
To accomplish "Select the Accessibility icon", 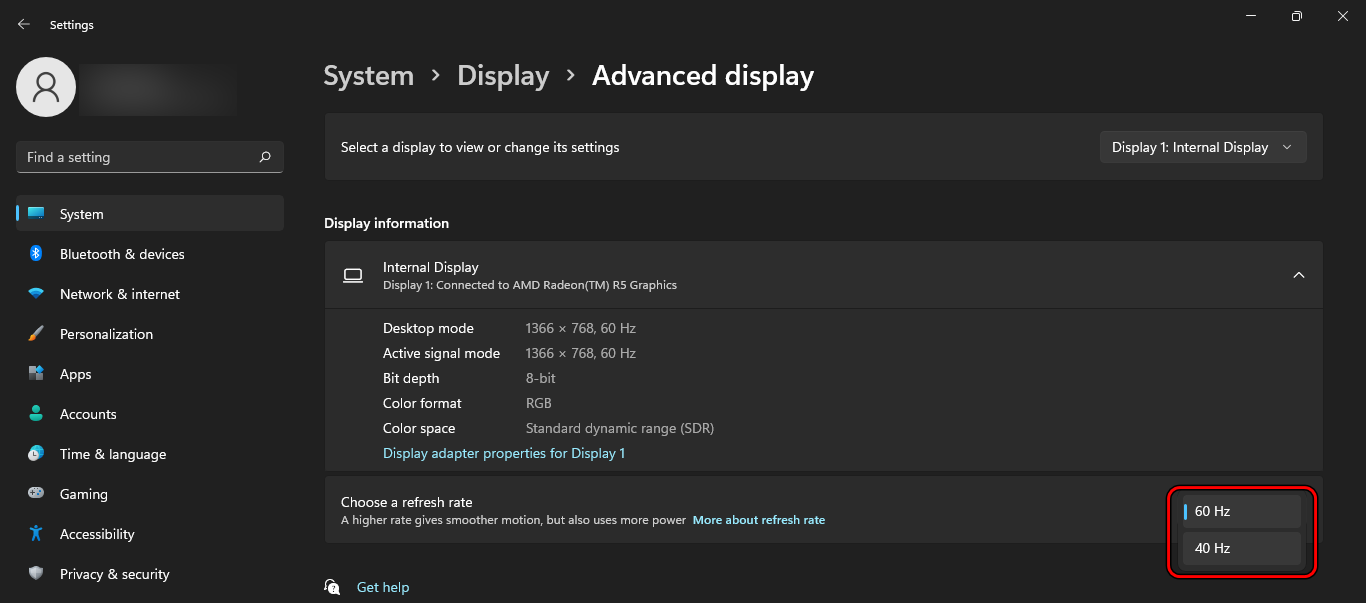I will pyautogui.click(x=37, y=534).
